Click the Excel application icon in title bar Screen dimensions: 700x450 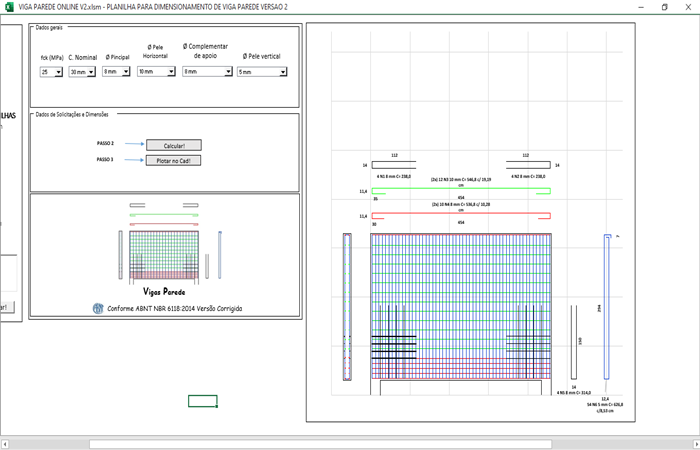point(8,6)
